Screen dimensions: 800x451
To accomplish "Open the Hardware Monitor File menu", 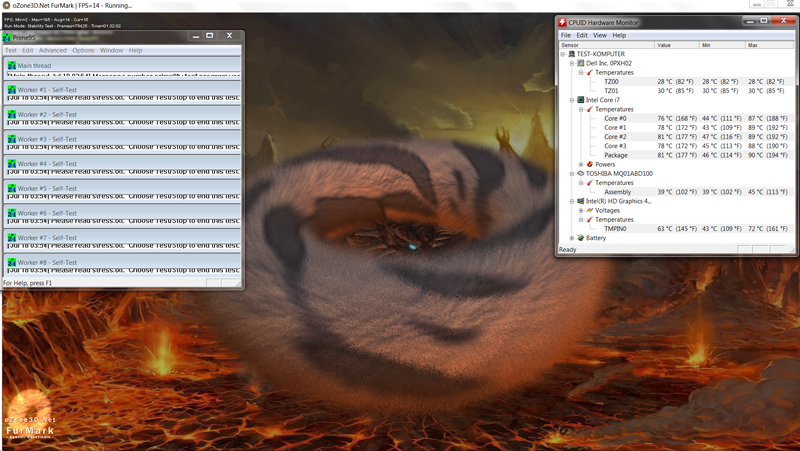I will click(x=566, y=35).
